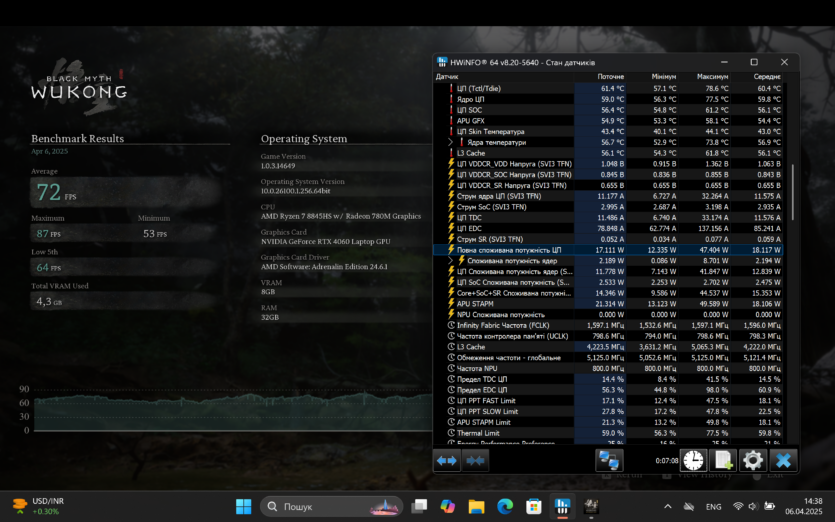Select the ЦП VDDCR_SOC Напруга row
The height and width of the screenshot is (522, 835).
click(x=608, y=175)
